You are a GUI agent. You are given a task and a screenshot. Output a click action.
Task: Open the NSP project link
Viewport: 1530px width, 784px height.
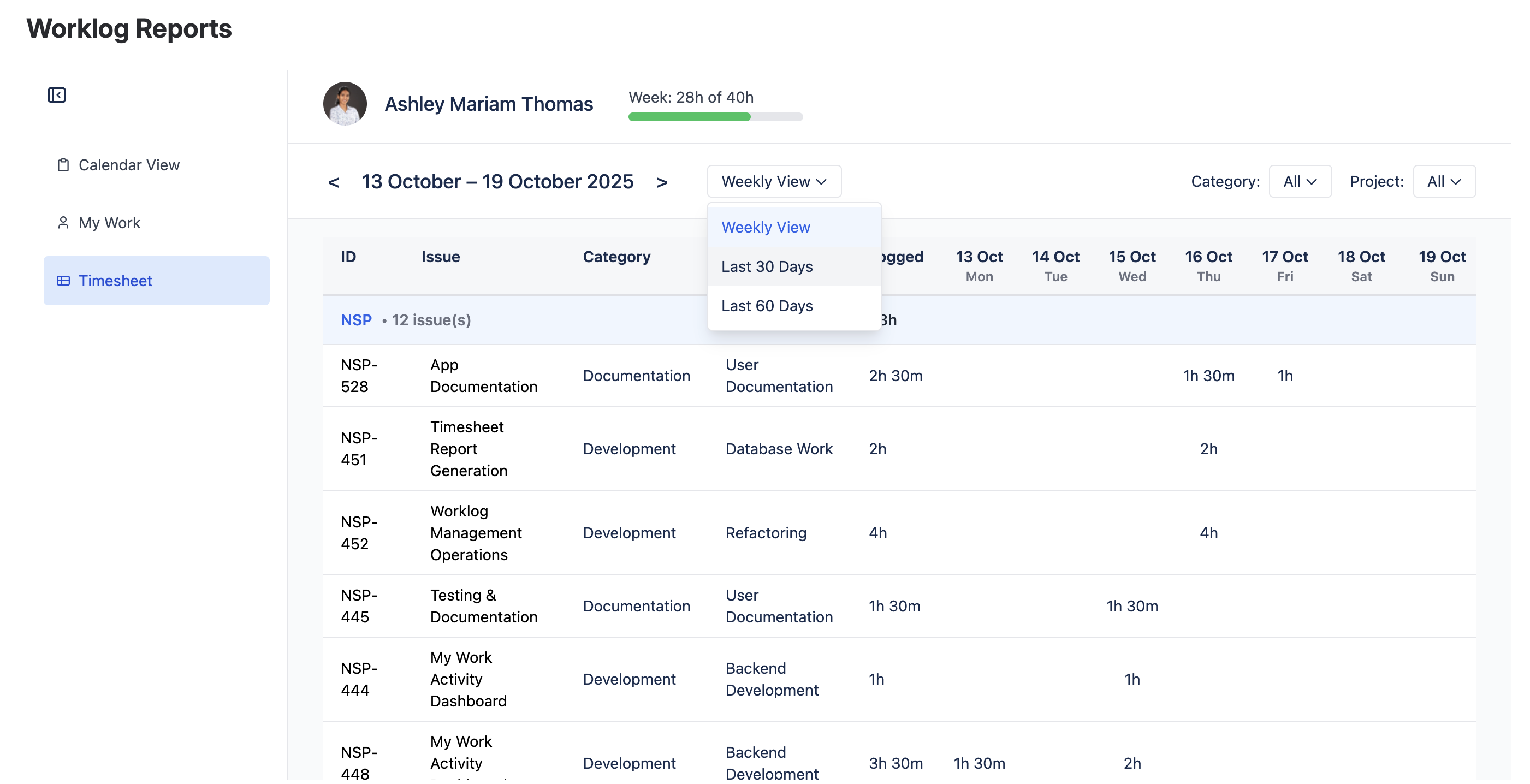(356, 320)
